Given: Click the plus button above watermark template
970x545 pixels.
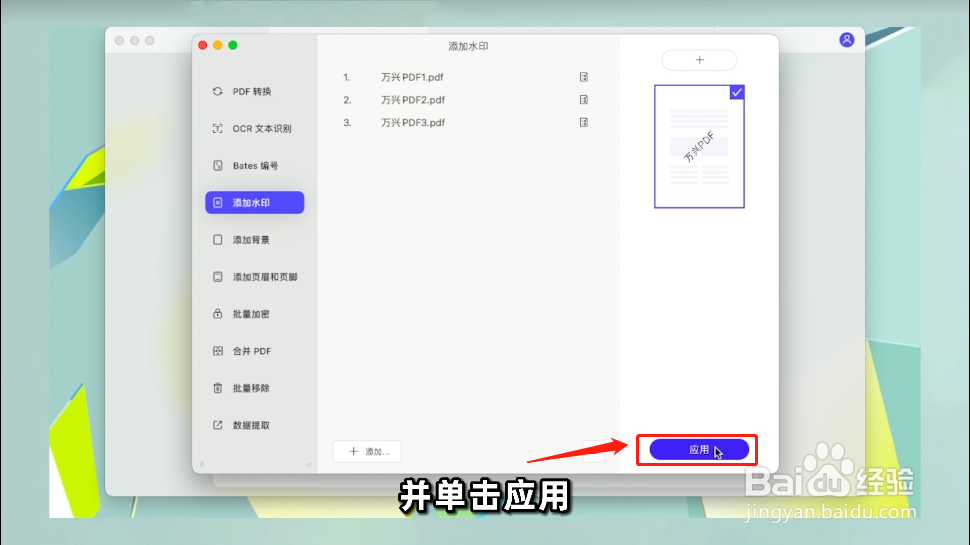Looking at the screenshot, I should 699,60.
